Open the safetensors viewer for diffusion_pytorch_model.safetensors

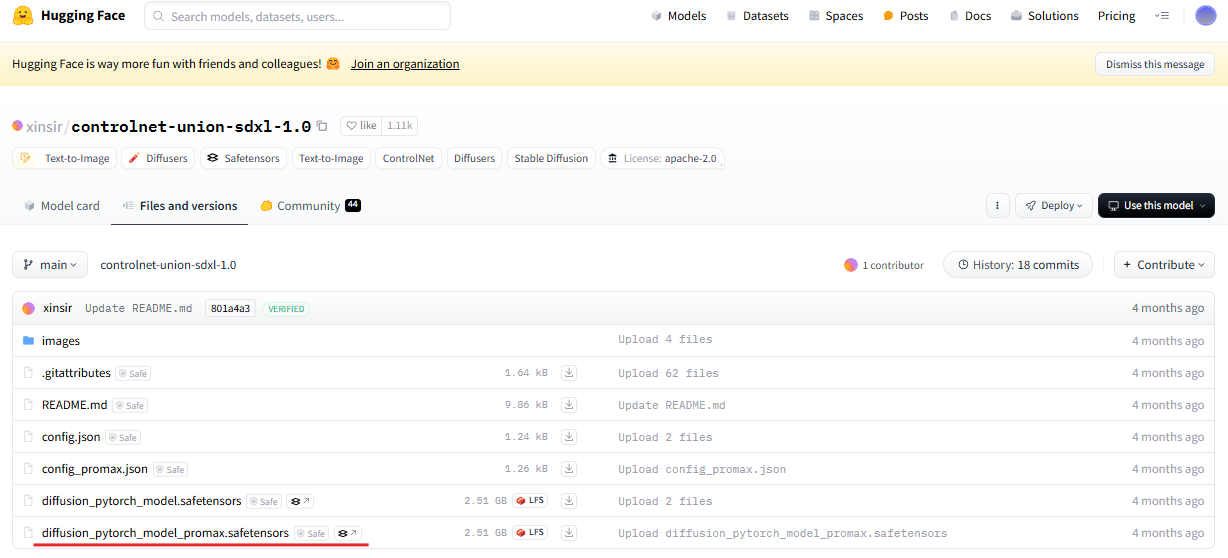click(300, 501)
